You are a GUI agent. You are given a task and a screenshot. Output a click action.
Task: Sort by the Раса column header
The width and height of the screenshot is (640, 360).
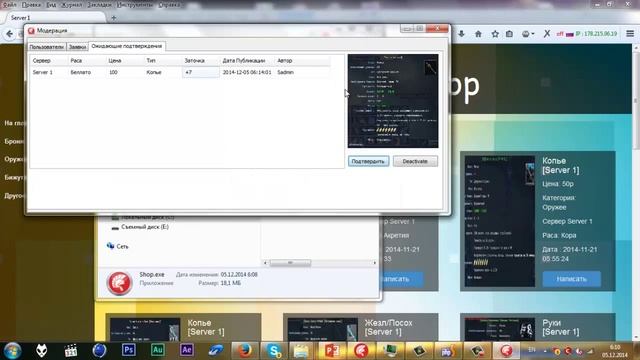[87, 60]
